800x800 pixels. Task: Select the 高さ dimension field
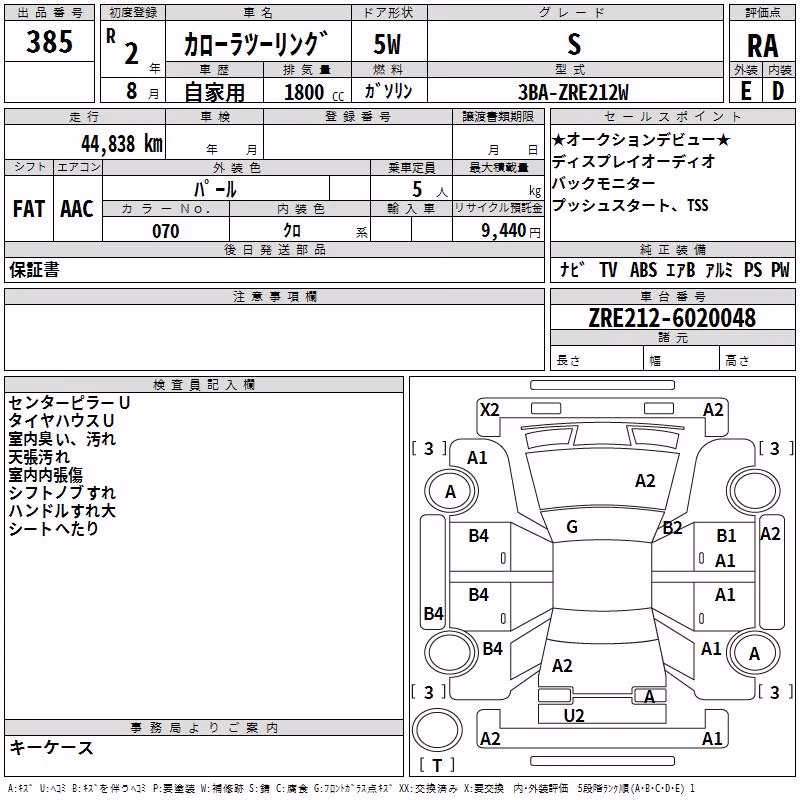[x=757, y=358]
